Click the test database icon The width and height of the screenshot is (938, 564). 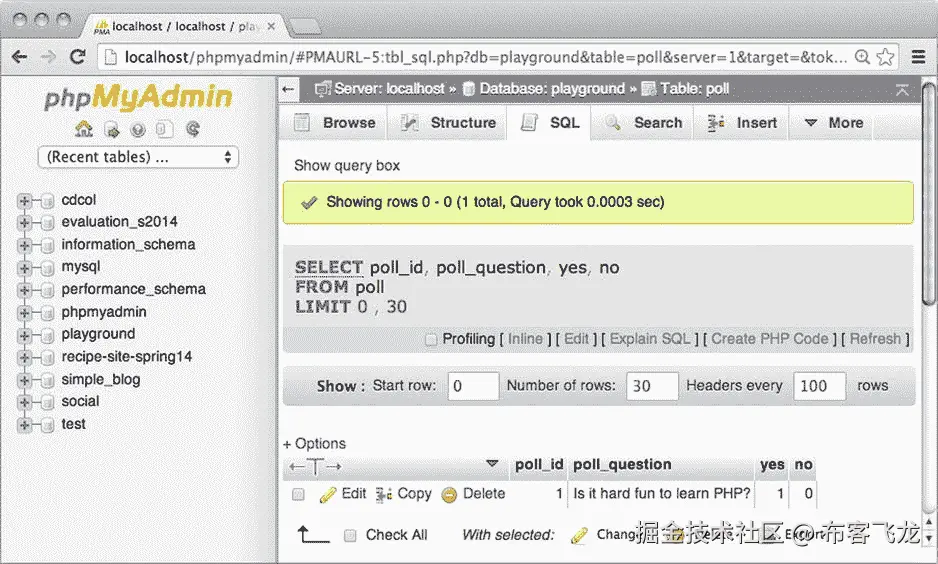click(x=48, y=425)
